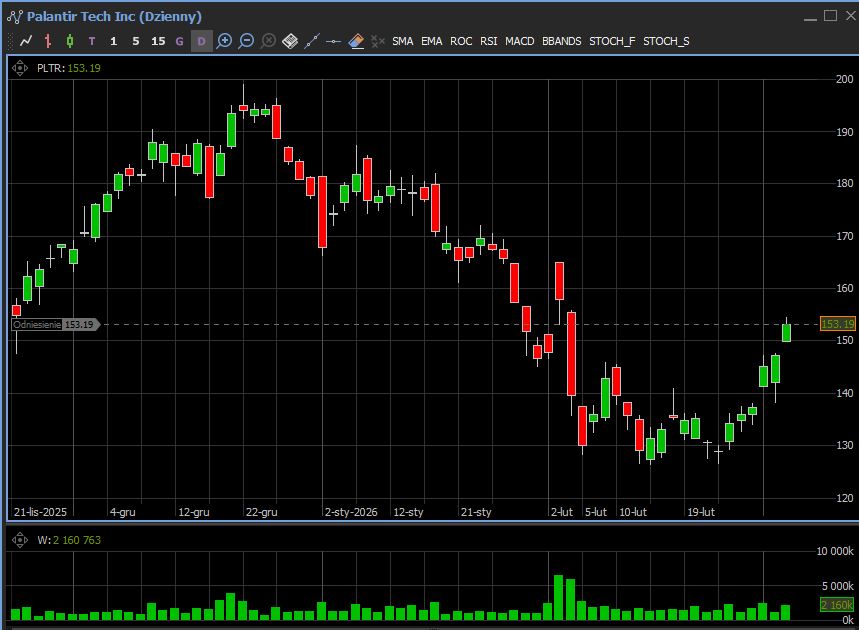Select the bar (OHLC) chart type
The width and height of the screenshot is (859, 630).
coord(48,41)
